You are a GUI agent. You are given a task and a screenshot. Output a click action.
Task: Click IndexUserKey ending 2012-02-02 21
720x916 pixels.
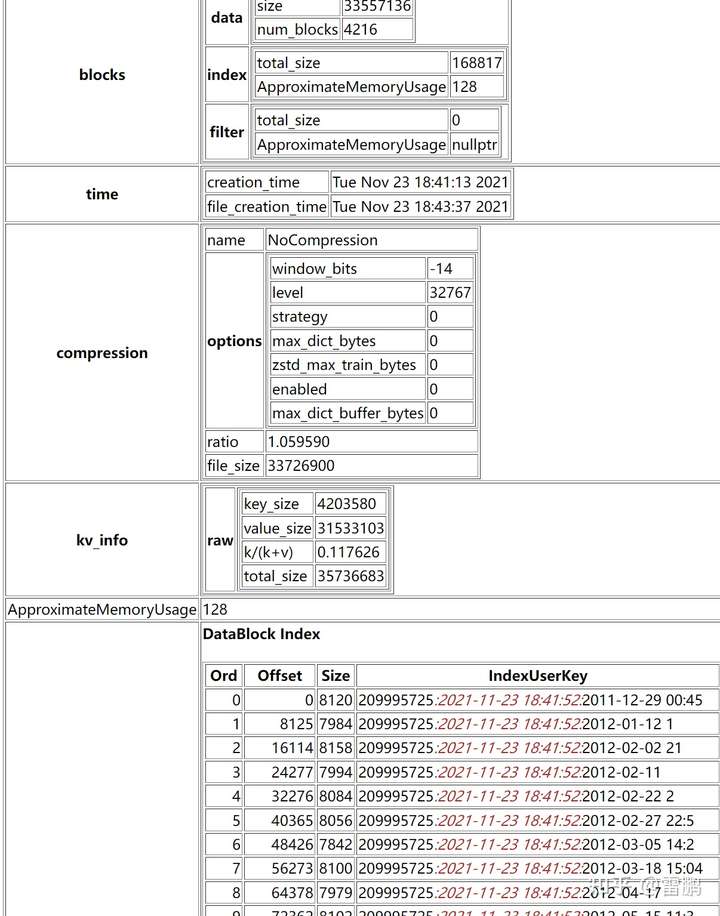[x=520, y=748]
